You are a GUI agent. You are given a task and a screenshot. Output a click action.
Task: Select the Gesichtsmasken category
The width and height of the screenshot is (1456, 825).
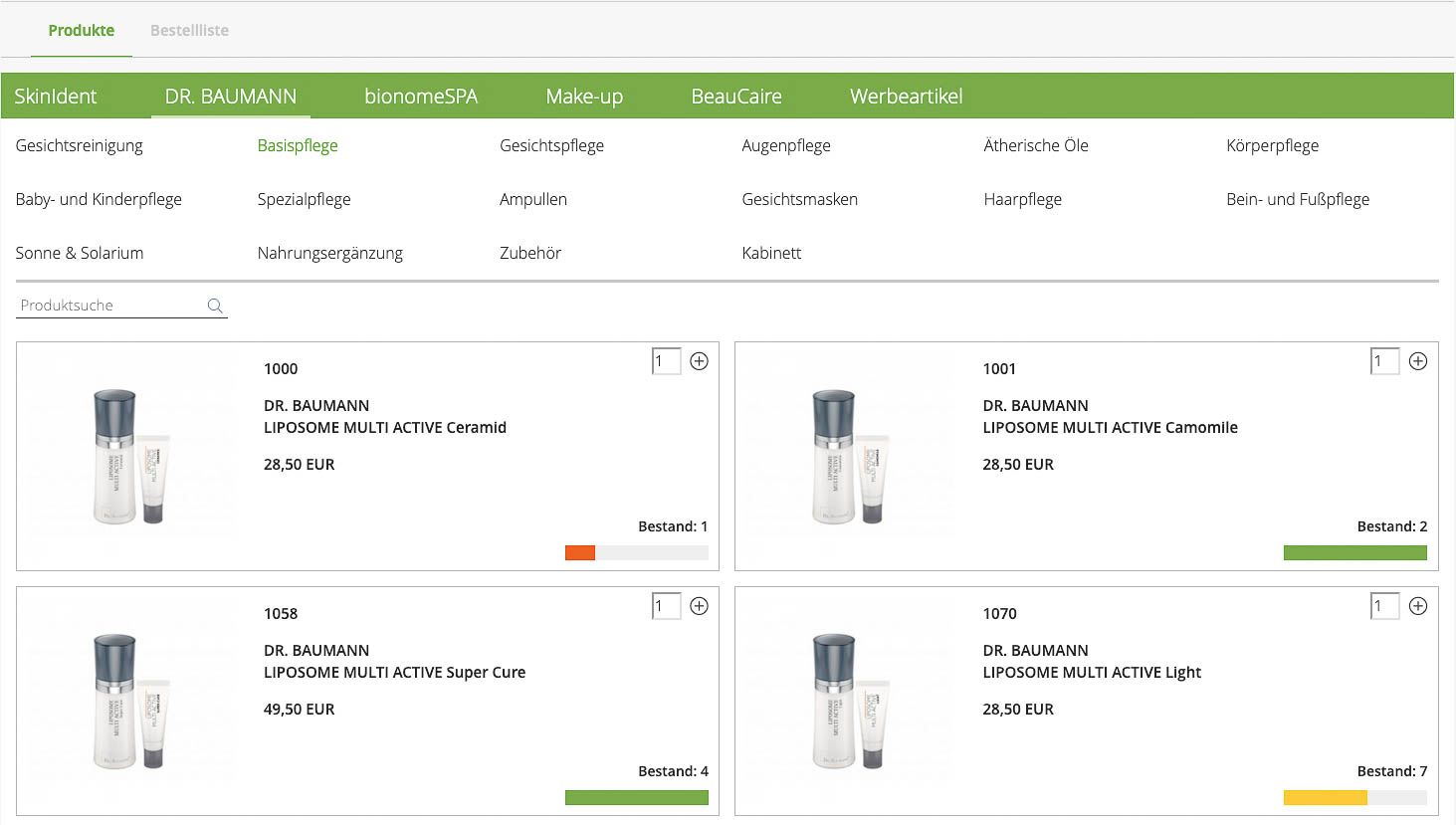[800, 200]
